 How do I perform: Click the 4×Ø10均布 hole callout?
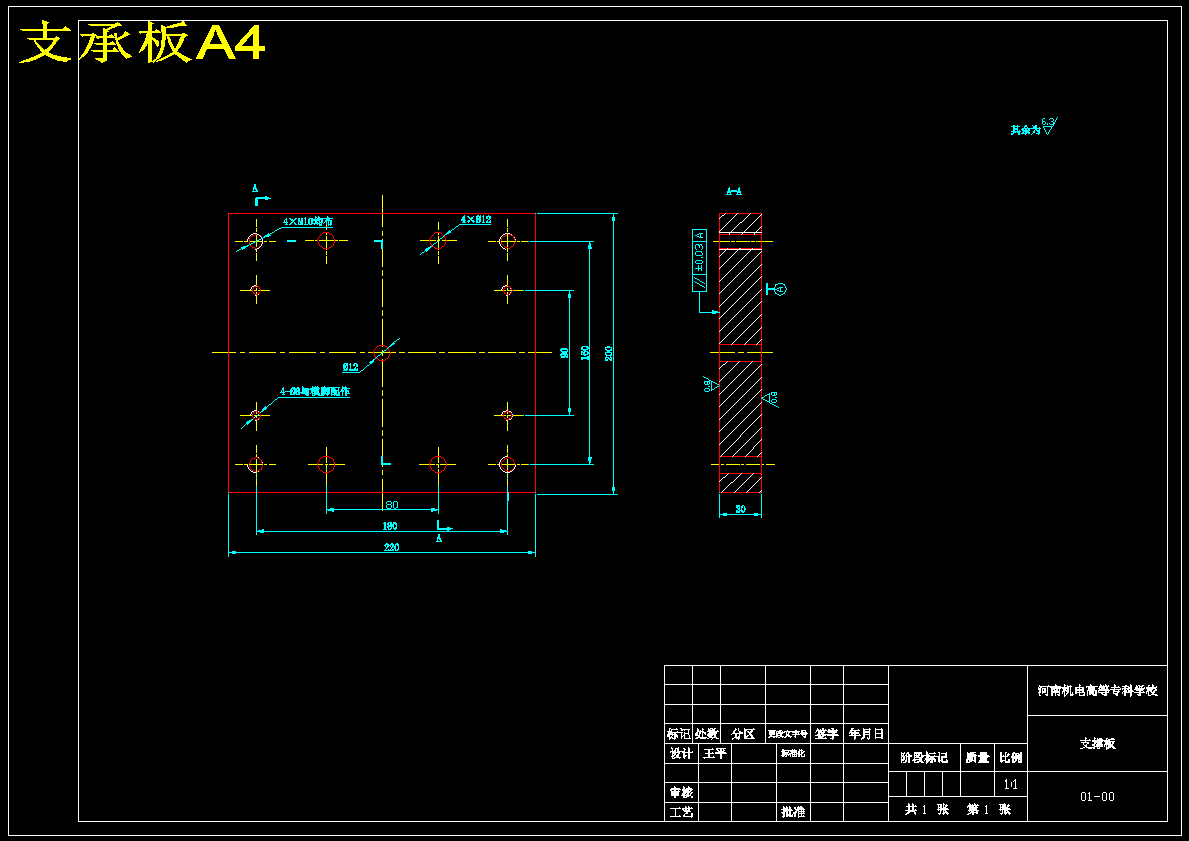coord(308,222)
